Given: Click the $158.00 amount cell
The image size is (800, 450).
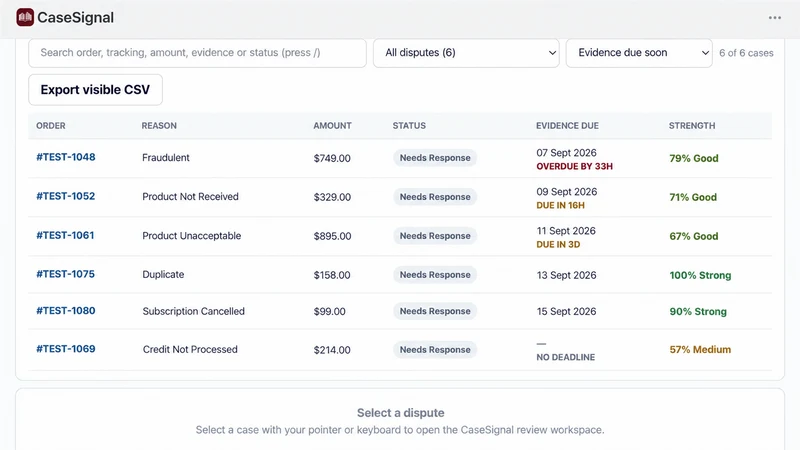Looking at the screenshot, I should click(x=332, y=275).
